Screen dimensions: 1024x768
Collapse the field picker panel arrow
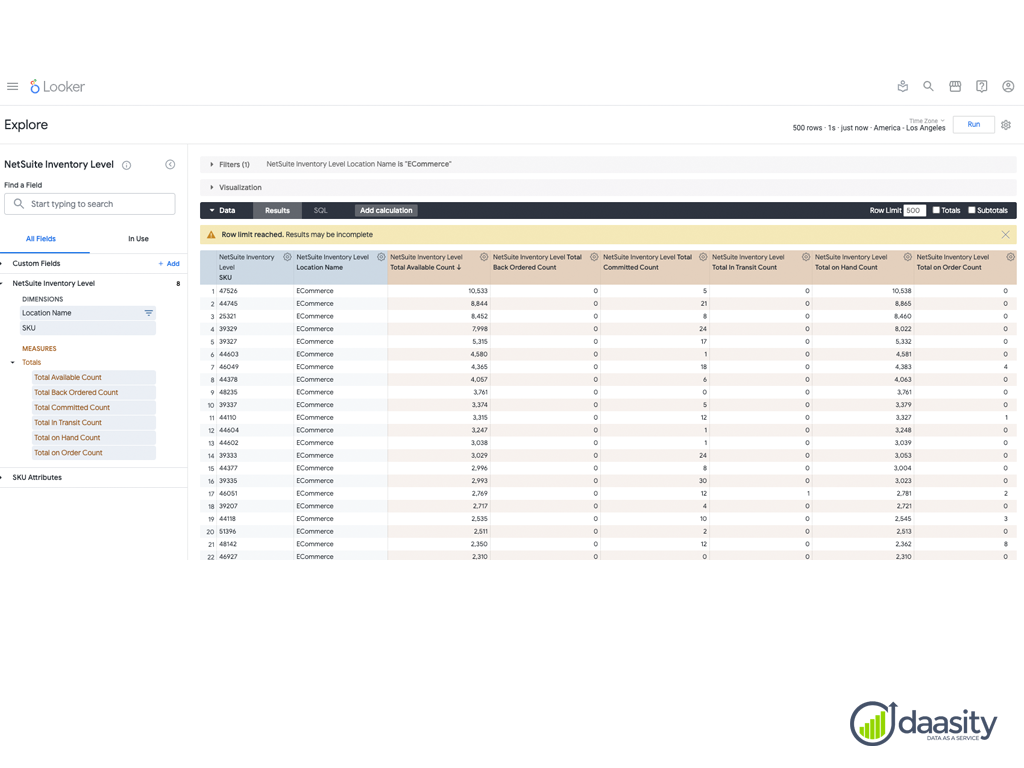click(170, 165)
